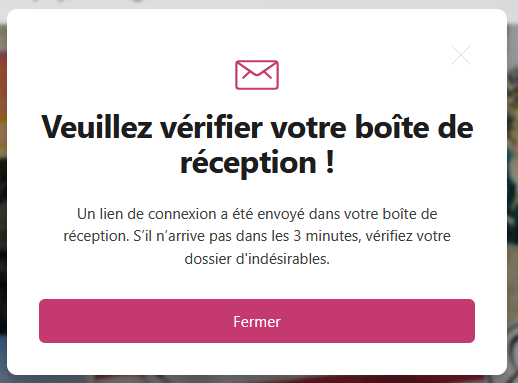Click the pink envelope icon
This screenshot has height=383, width=518.
click(257, 75)
